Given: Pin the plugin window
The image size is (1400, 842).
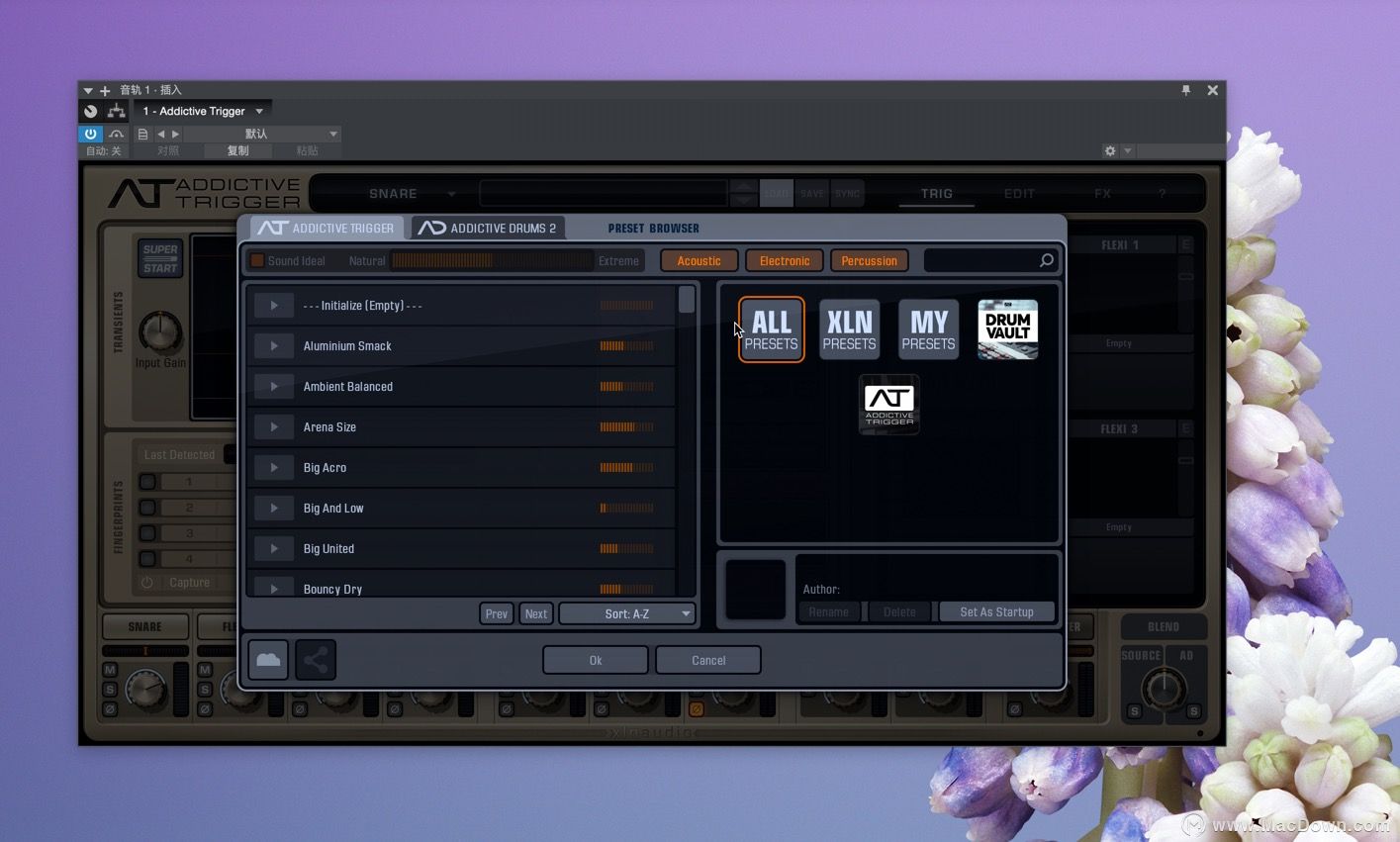Looking at the screenshot, I should pos(1185,90).
